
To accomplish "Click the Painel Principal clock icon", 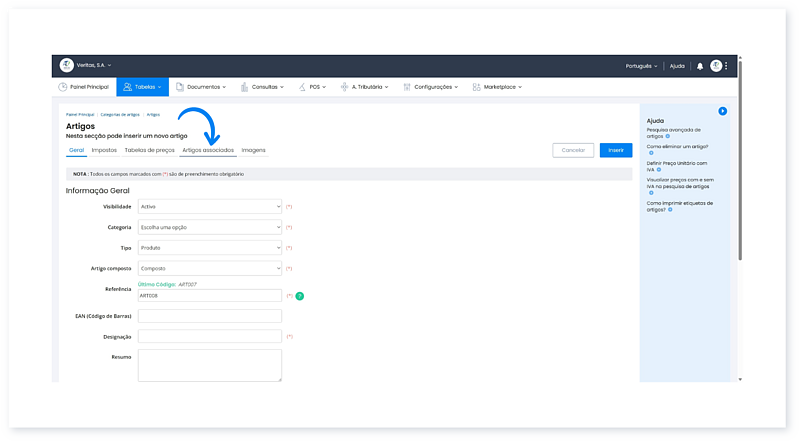I will pos(63,87).
